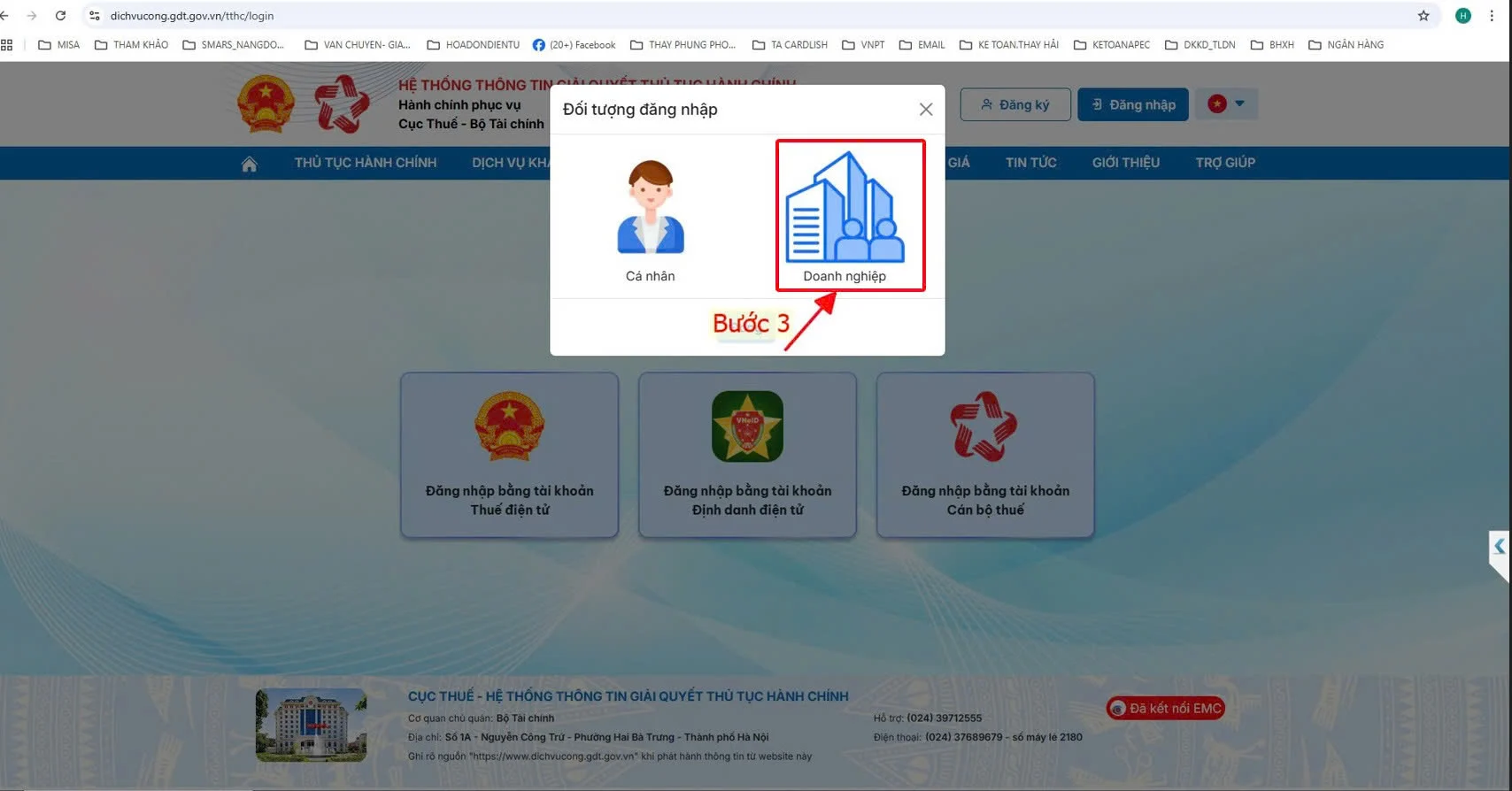Open TIN TỨC menu item
Screen dimensions: 1512x791
pyautogui.click(x=1031, y=163)
